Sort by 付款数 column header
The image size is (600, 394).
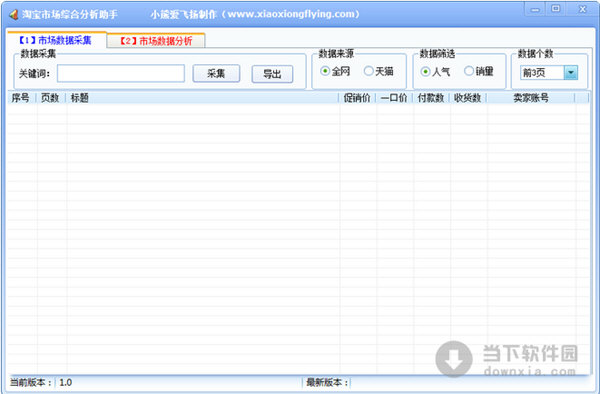pyautogui.click(x=431, y=98)
